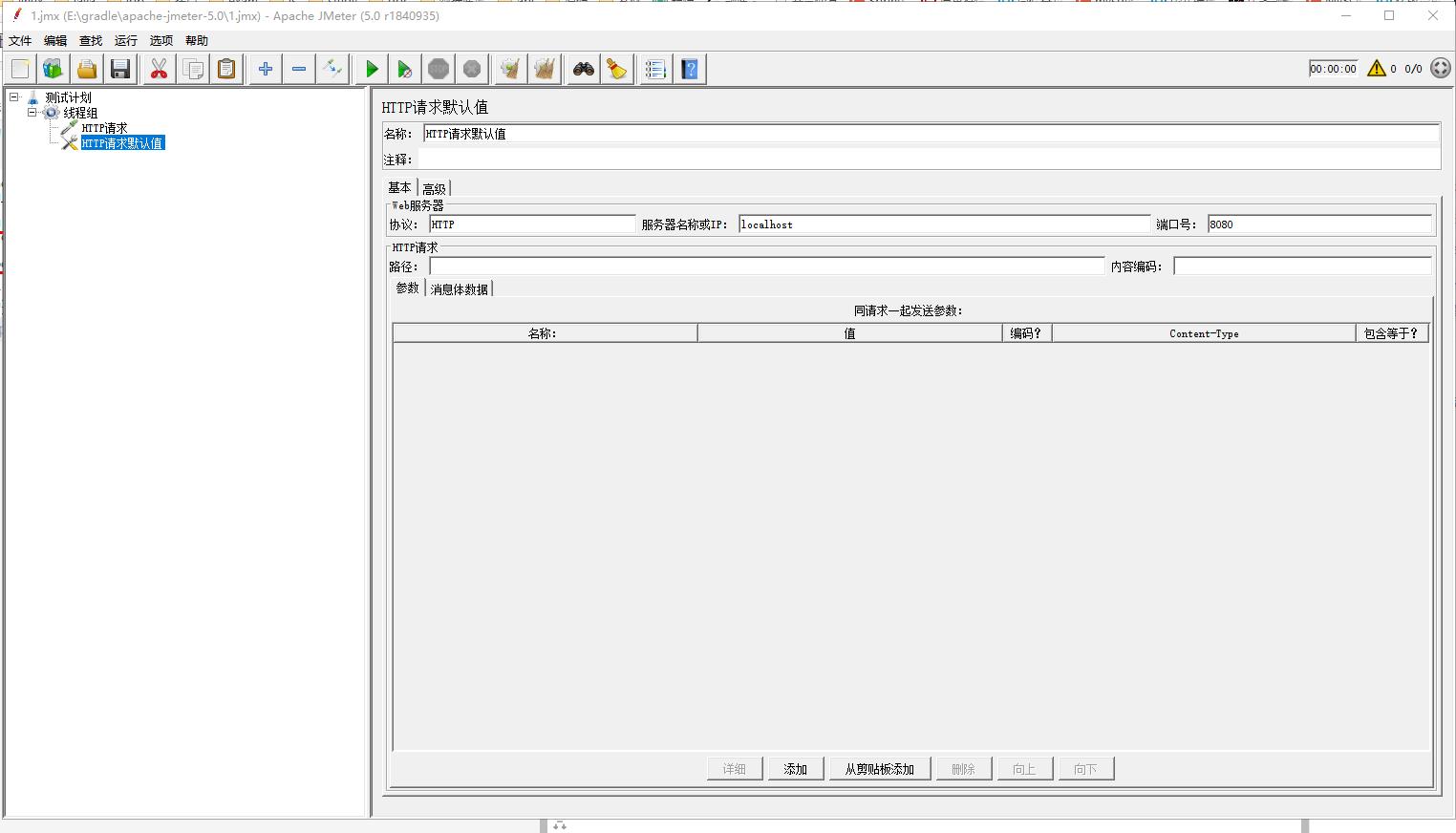The width and height of the screenshot is (1456, 833).
Task: Click the 注释 input field
Action: (x=929, y=160)
